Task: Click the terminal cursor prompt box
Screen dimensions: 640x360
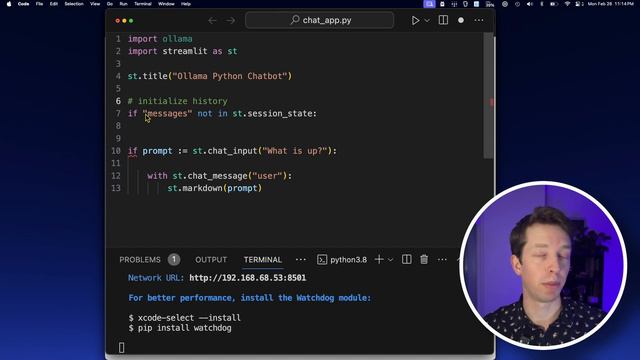Action: tap(121, 347)
